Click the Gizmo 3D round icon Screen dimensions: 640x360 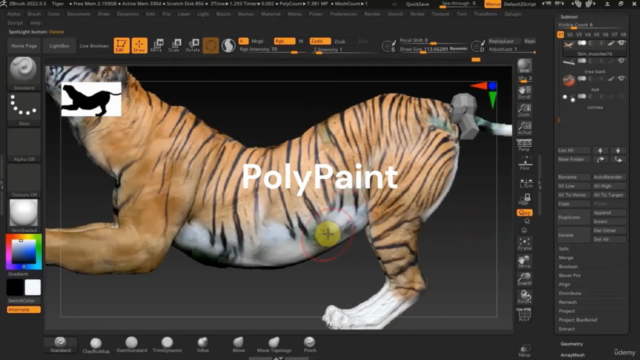pyautogui.click(x=211, y=45)
